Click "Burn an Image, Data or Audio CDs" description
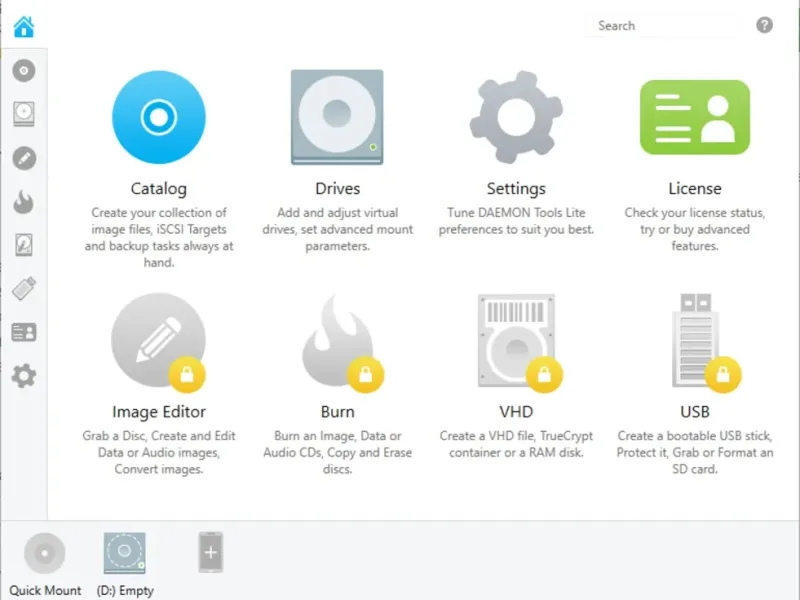Viewport: 800px width, 600px height. [337, 452]
